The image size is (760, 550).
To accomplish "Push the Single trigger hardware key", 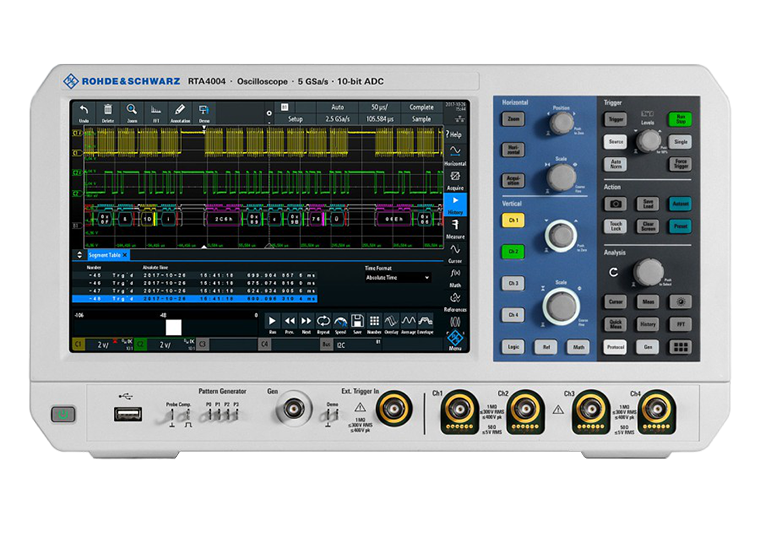I will pyautogui.click(x=680, y=142).
